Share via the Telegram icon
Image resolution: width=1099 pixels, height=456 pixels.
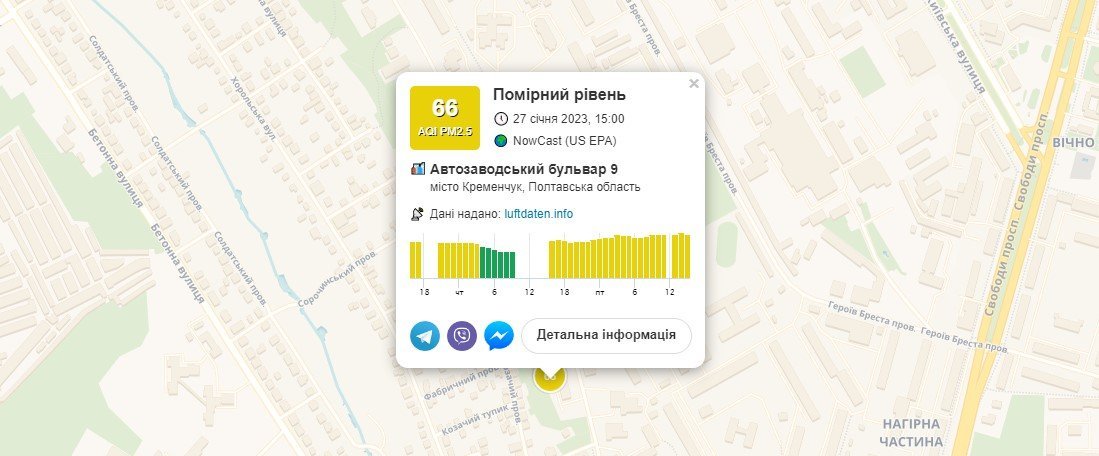pos(425,336)
